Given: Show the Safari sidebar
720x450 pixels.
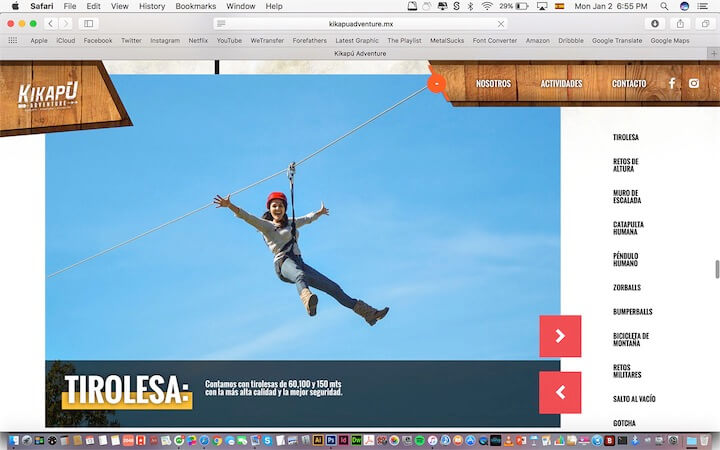Looking at the screenshot, I should pyautogui.click(x=88, y=23).
